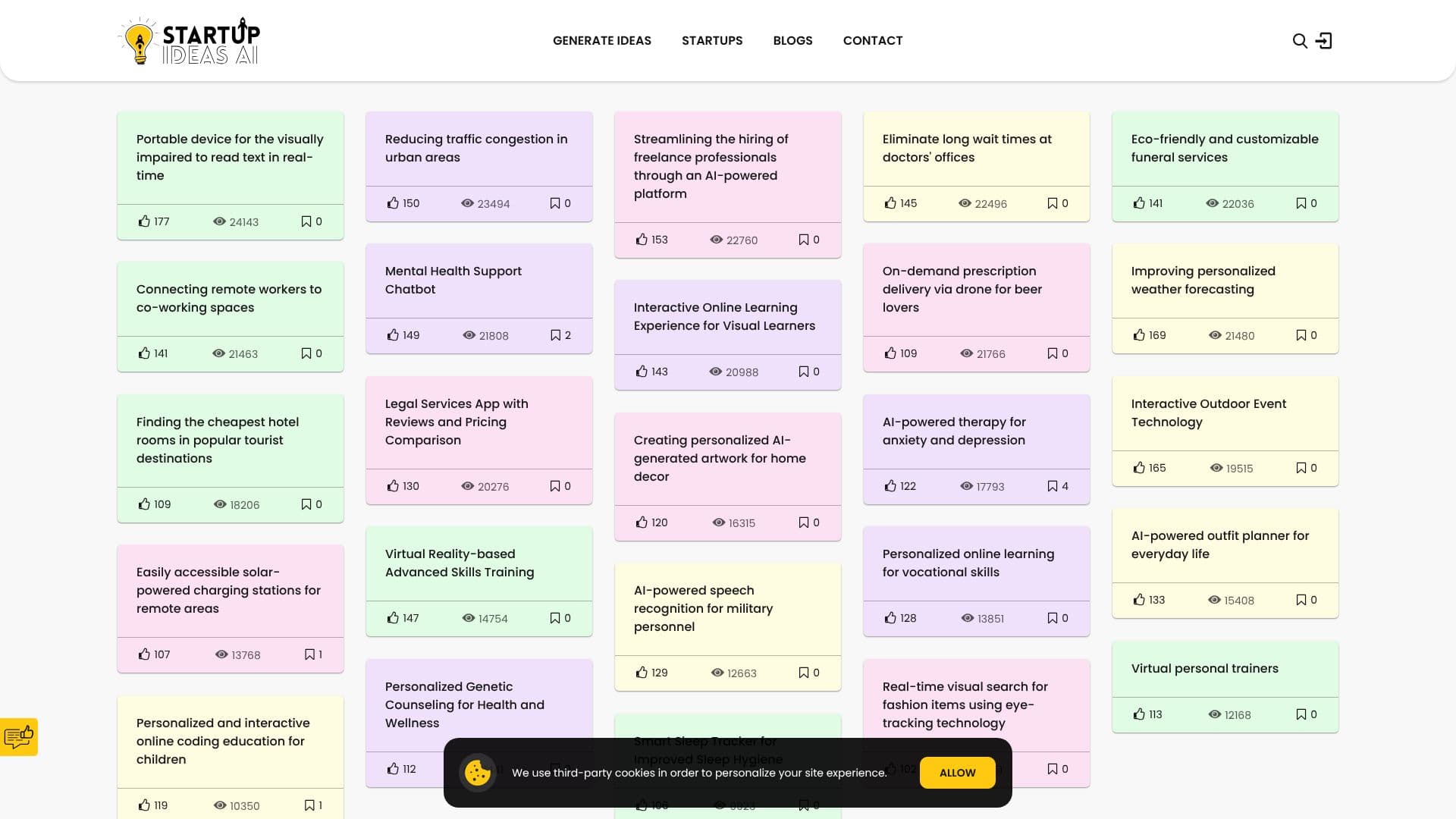
Task: Click the cookie icon in the consent banner
Action: pyautogui.click(x=478, y=773)
